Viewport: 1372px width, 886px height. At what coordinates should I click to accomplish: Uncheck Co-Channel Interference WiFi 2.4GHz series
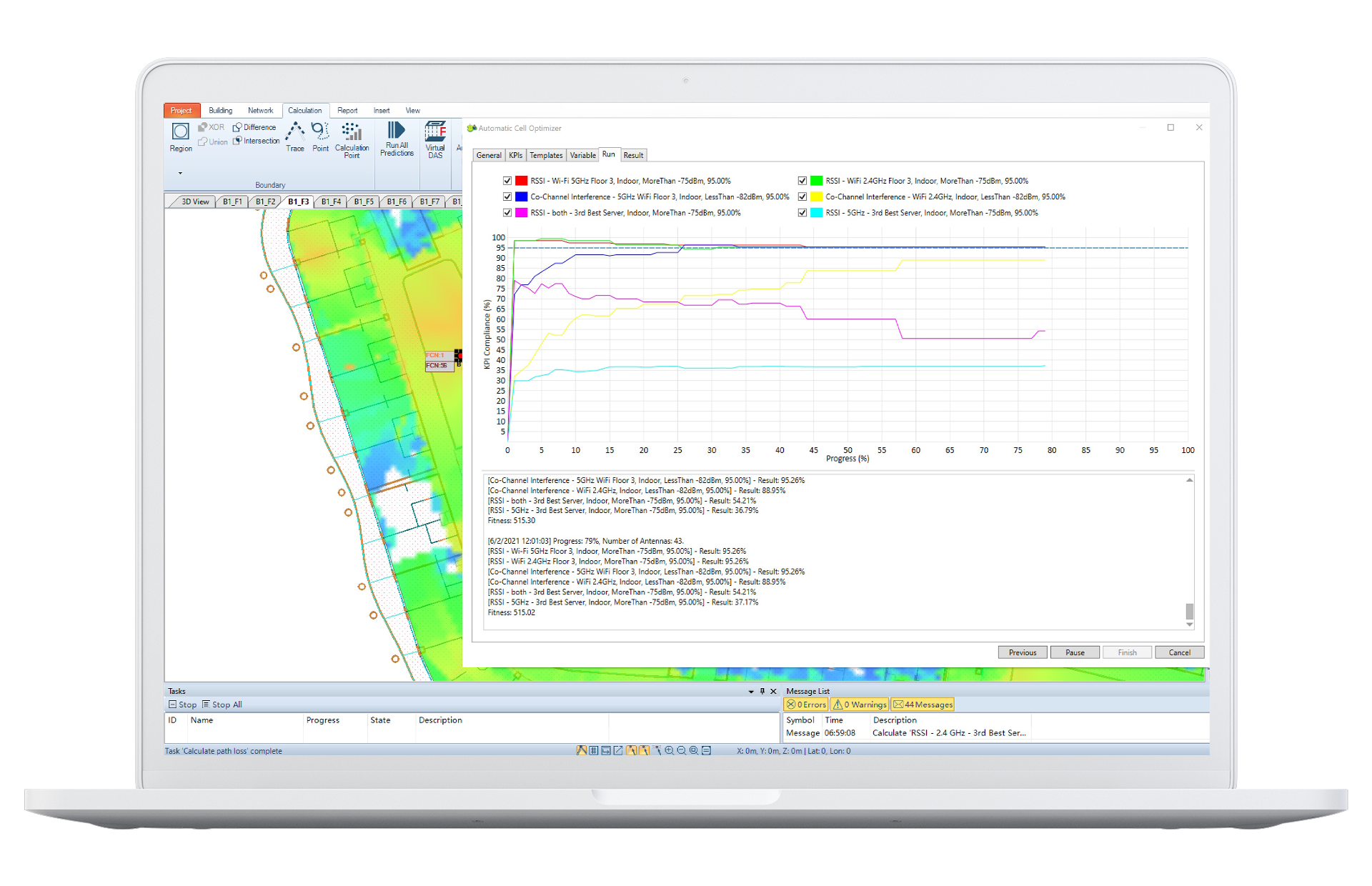click(x=802, y=196)
